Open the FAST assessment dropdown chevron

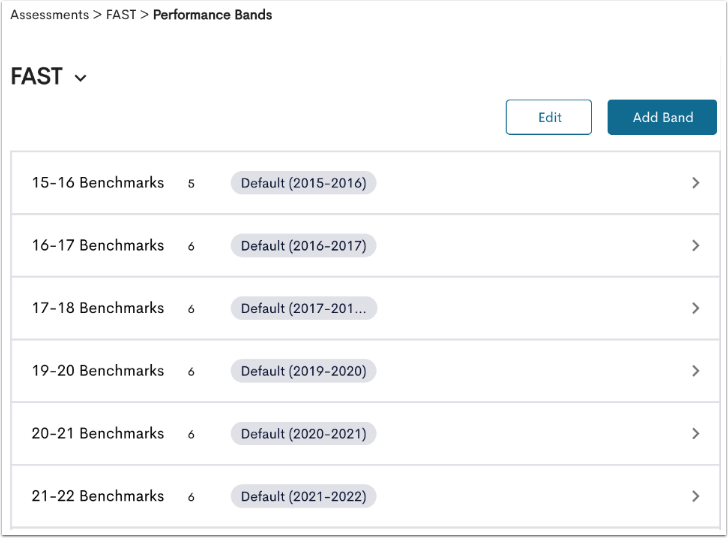[80, 78]
